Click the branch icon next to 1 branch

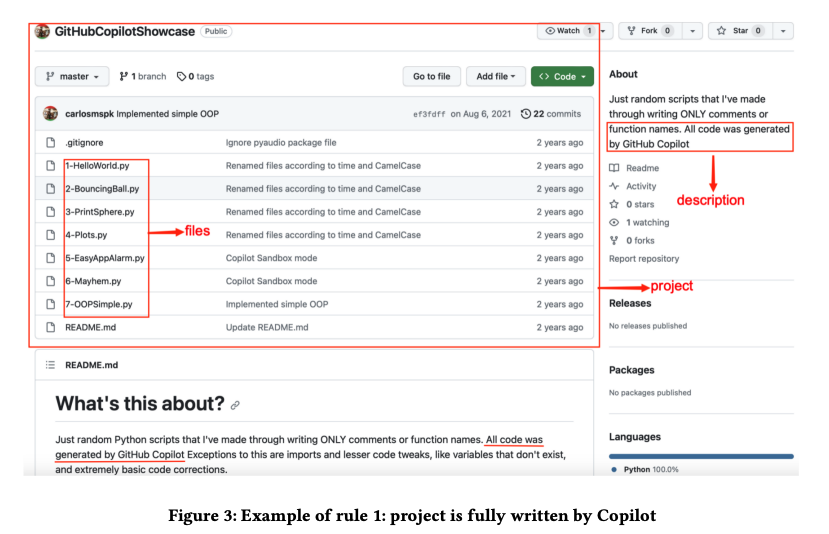click(124, 77)
